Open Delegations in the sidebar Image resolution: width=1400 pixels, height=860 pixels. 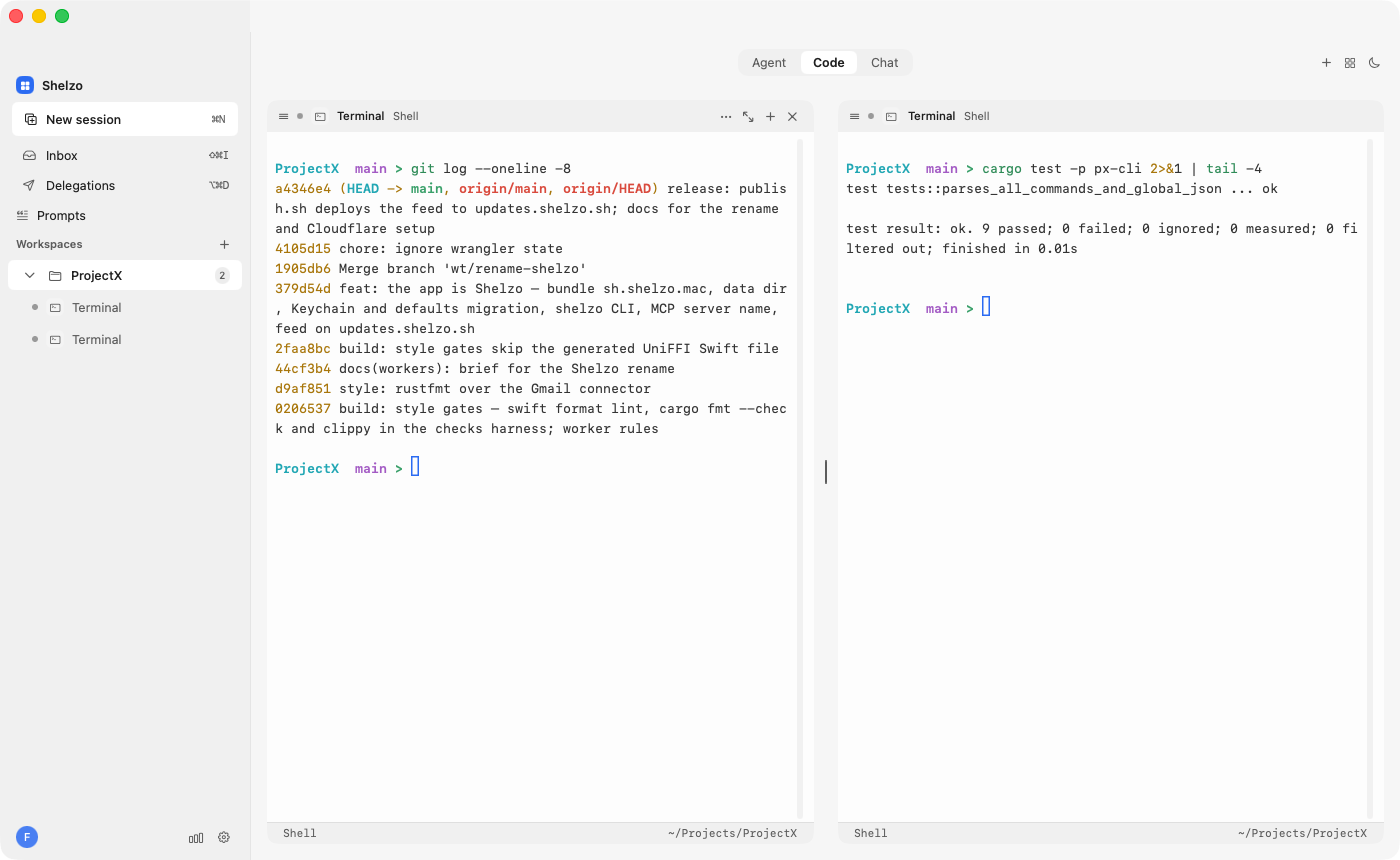125,185
